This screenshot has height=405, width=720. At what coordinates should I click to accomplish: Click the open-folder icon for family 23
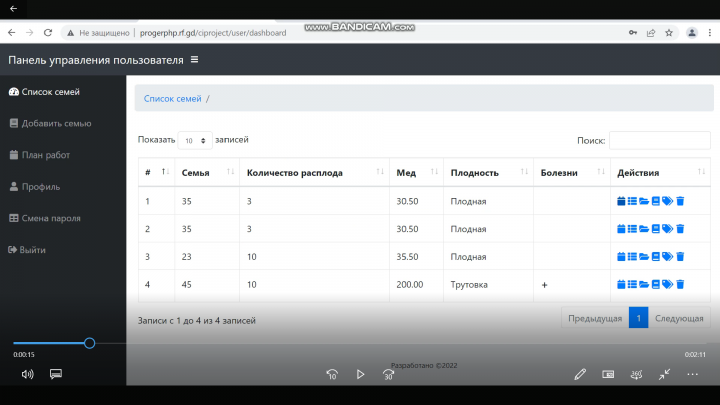pos(644,257)
